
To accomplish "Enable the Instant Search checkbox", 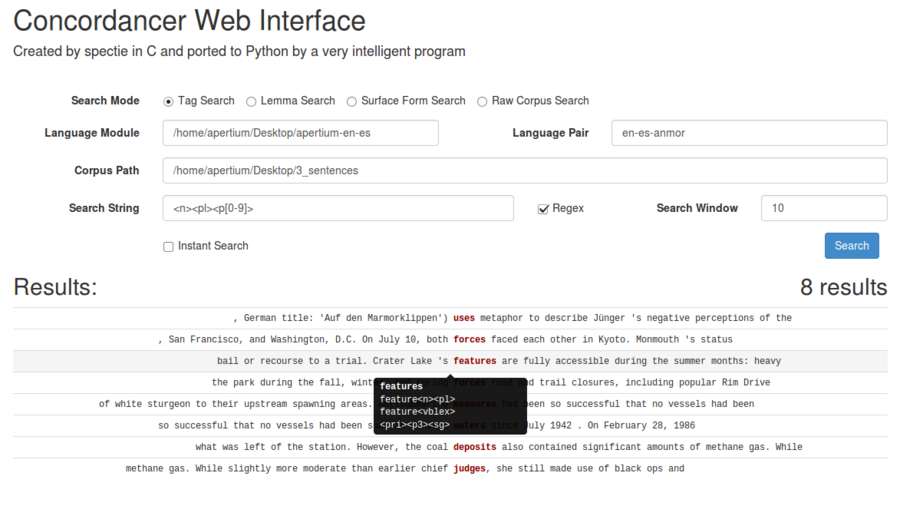I will 169,246.
